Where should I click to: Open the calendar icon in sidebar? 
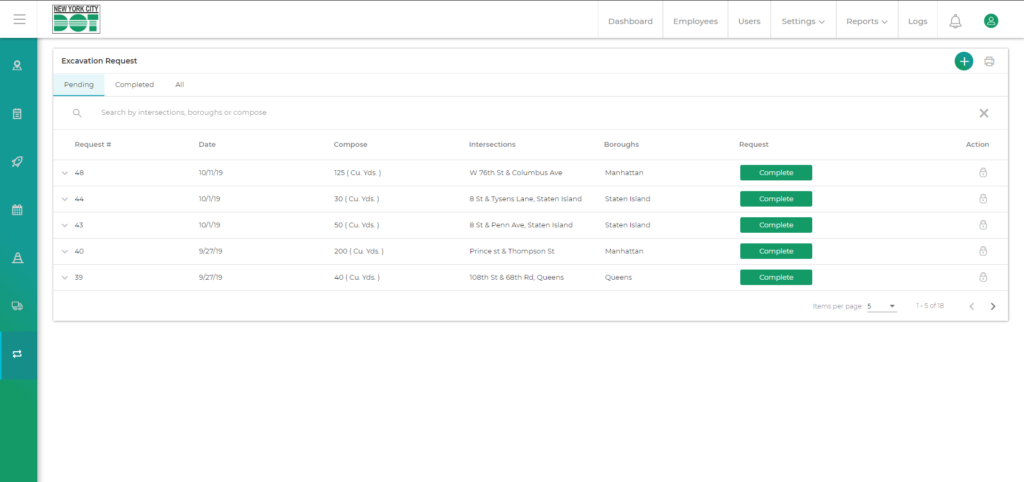17,210
